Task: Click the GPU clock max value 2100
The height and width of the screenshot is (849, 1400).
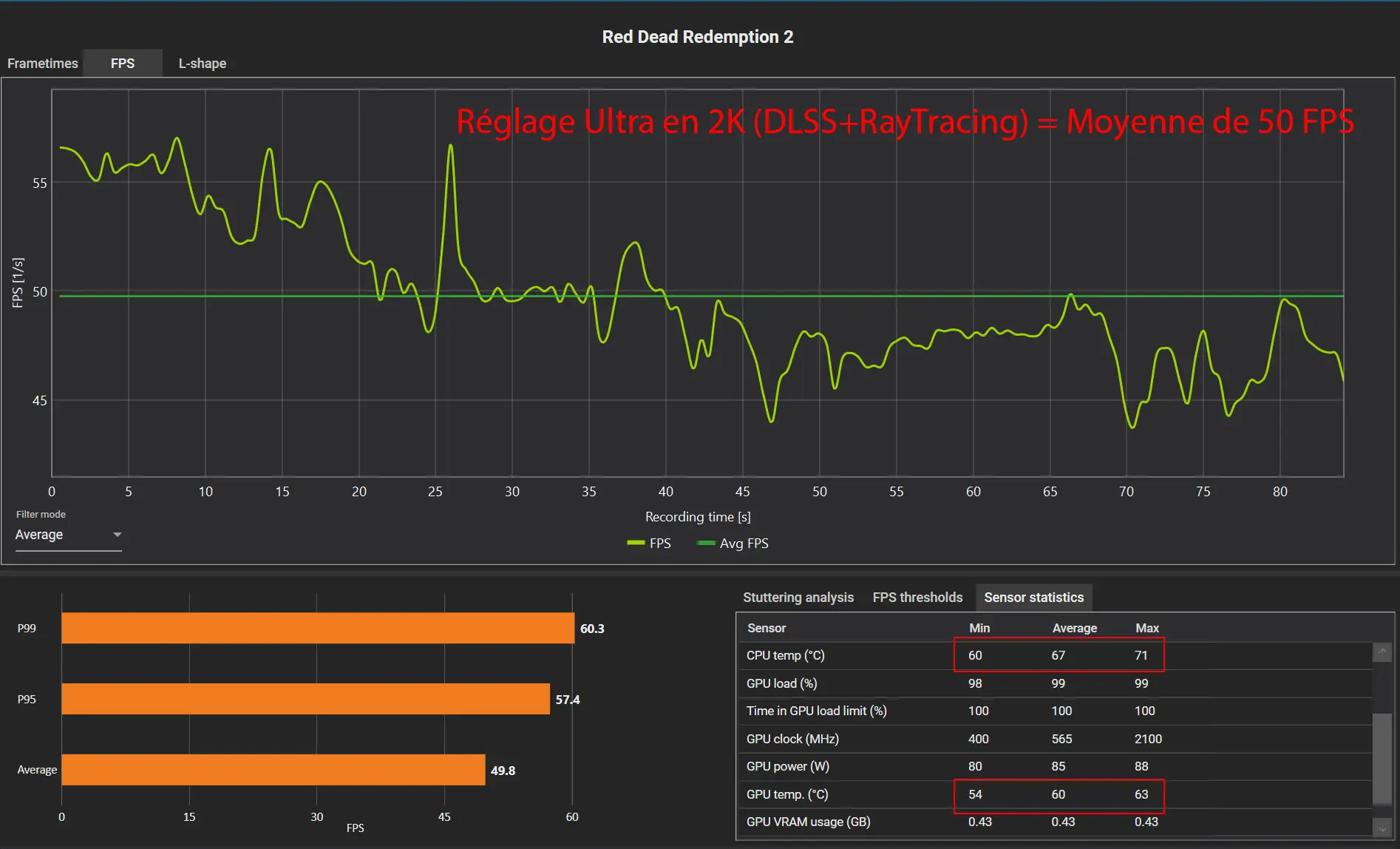Action: [x=1148, y=739]
